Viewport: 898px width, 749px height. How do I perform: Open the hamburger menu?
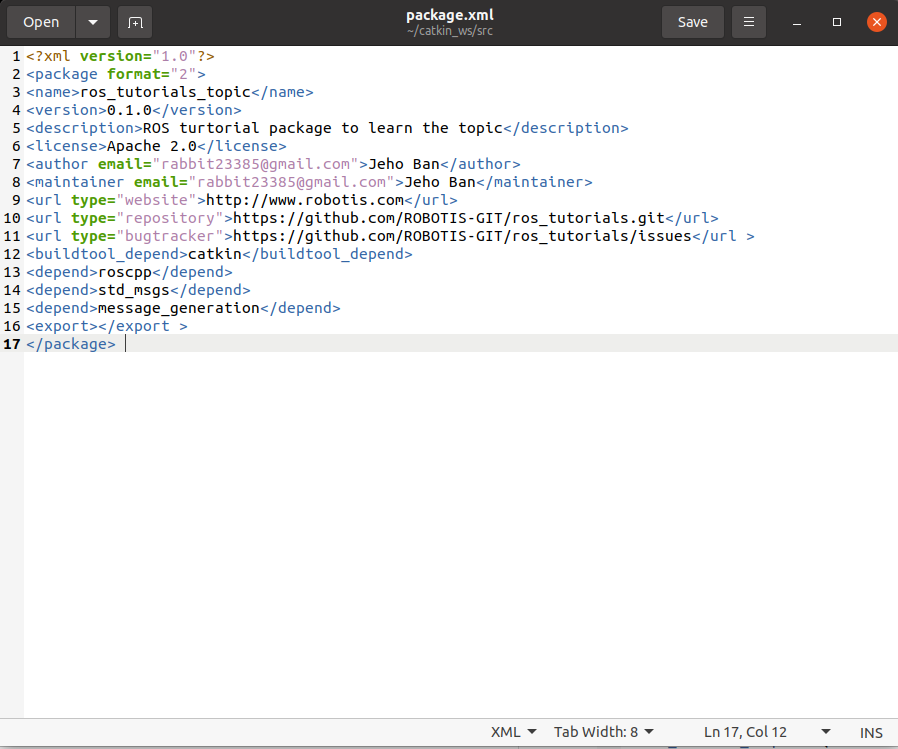(x=749, y=22)
